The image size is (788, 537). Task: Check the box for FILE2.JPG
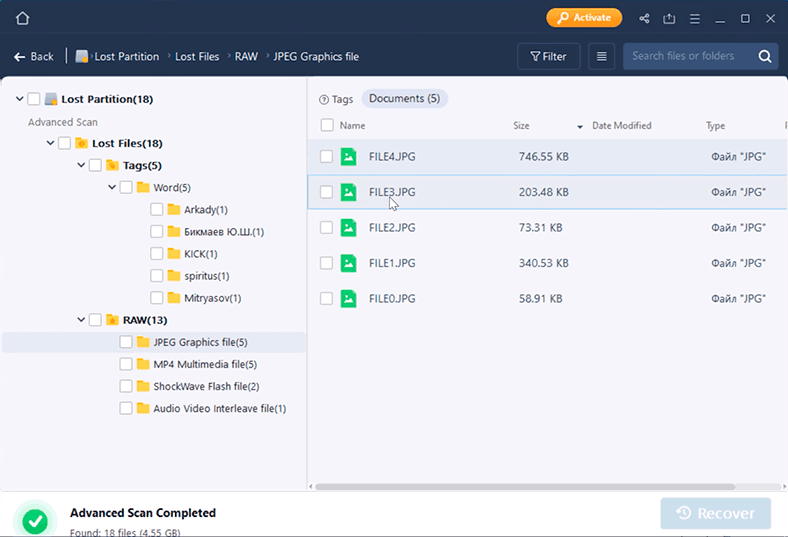coord(327,228)
